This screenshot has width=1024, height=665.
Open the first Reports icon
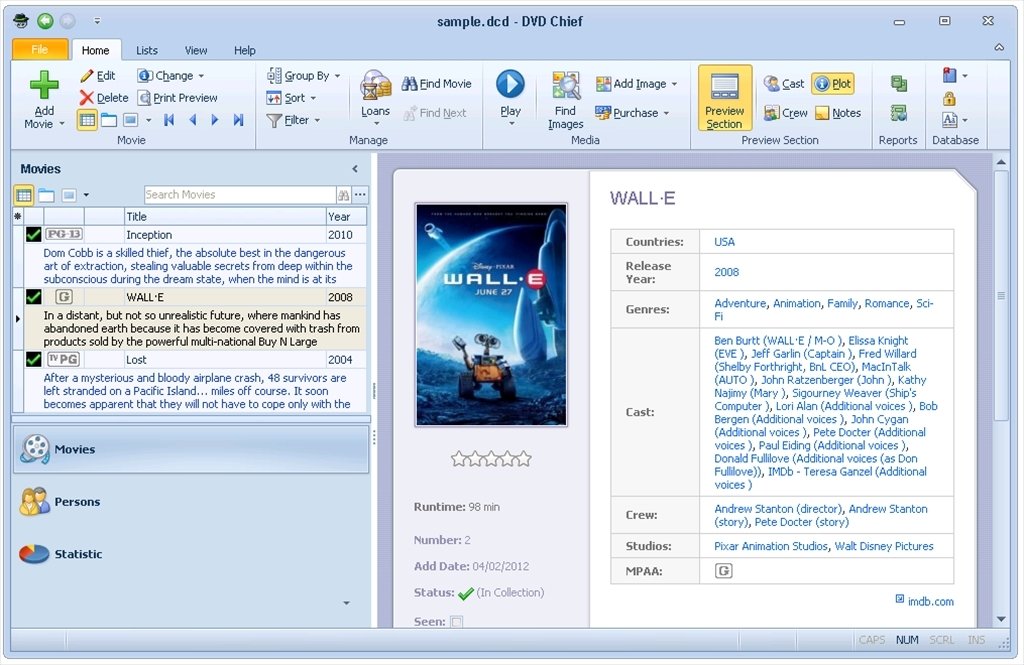click(899, 83)
